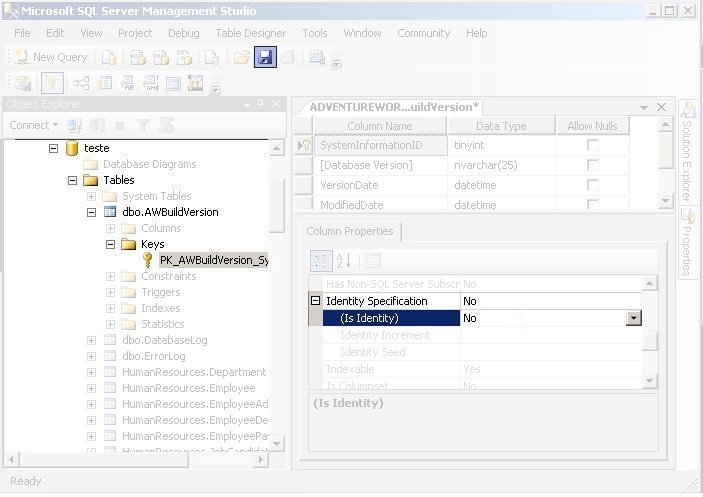Image resolution: width=703 pixels, height=497 pixels.
Task: Open the Solution Explorer side tab
Action: tap(687, 151)
